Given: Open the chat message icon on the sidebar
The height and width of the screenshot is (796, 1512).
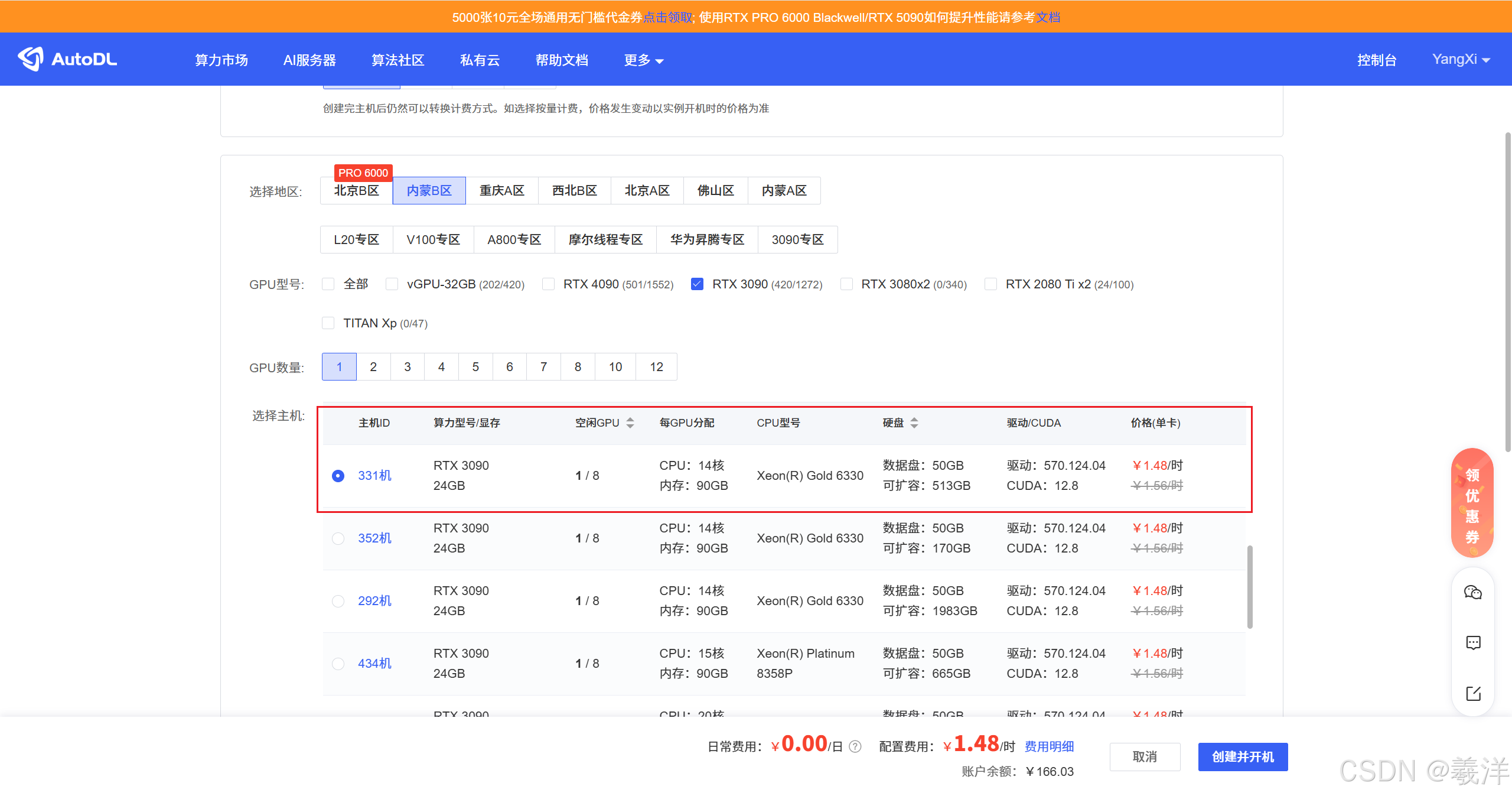Looking at the screenshot, I should [x=1473, y=643].
